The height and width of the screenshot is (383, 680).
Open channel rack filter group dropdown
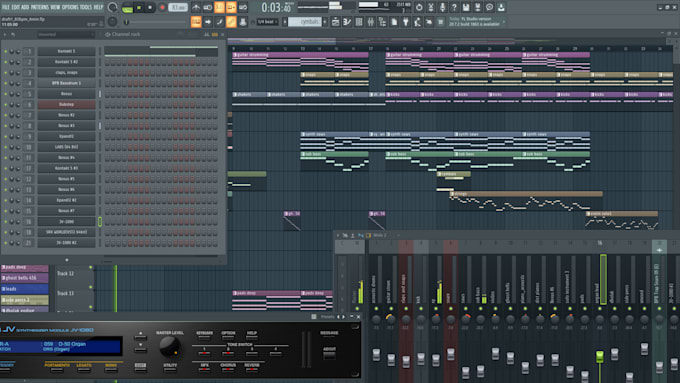click(x=65, y=34)
